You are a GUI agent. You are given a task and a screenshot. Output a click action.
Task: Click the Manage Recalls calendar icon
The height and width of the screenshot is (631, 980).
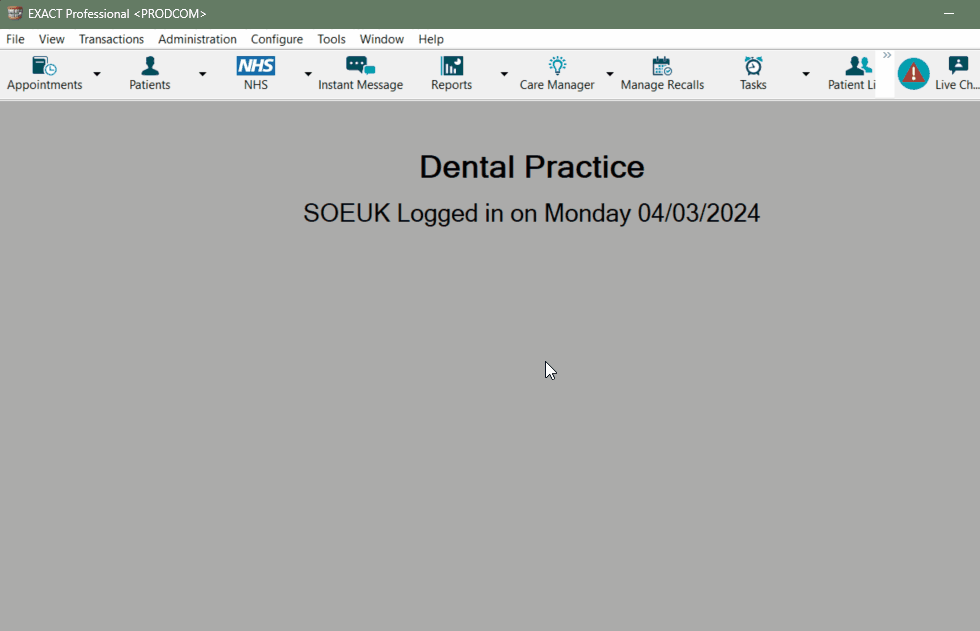point(662,67)
